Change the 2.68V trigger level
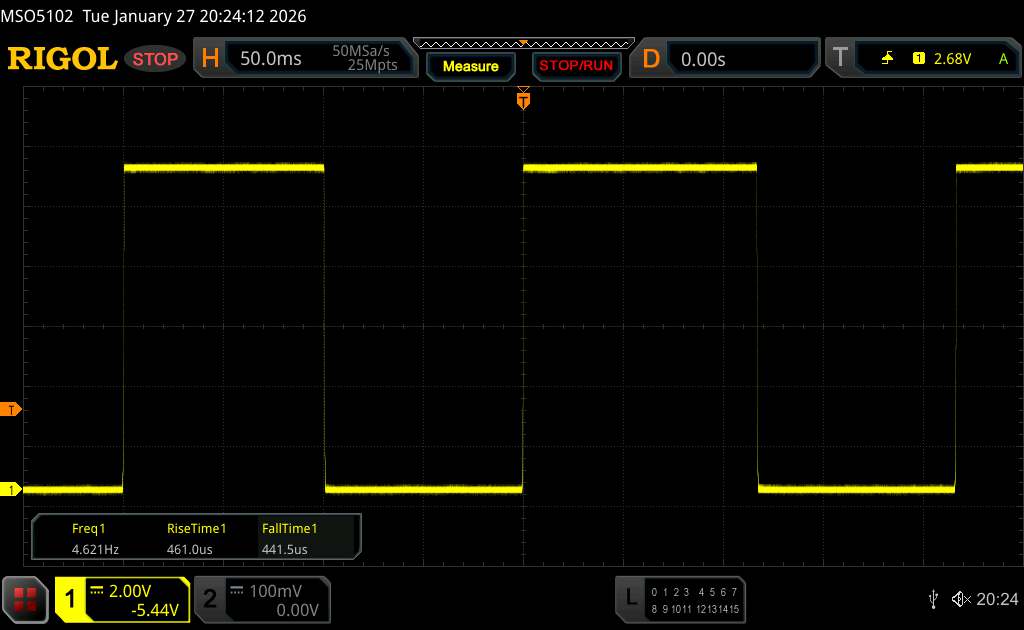The height and width of the screenshot is (630, 1024). [x=952, y=59]
